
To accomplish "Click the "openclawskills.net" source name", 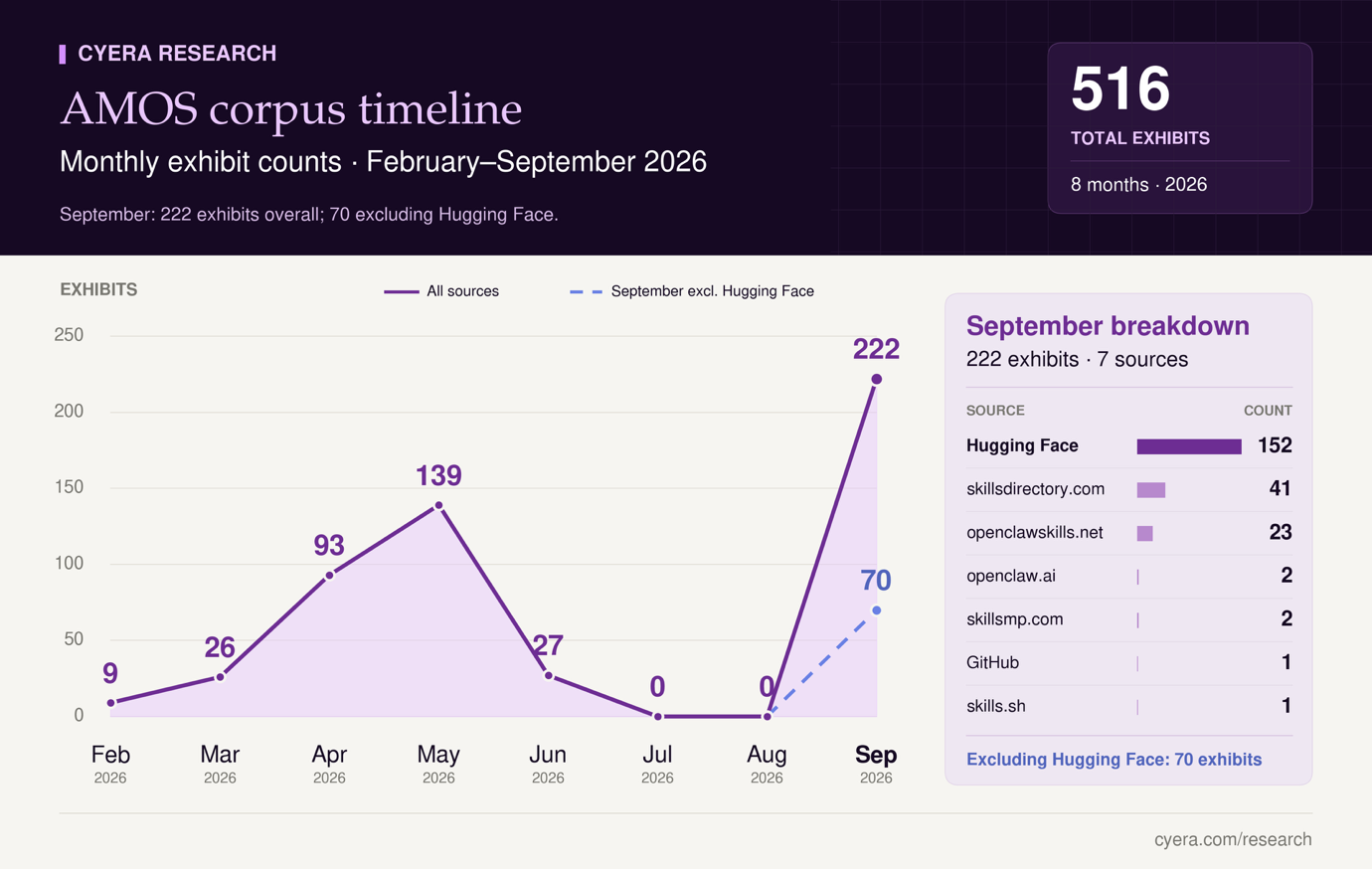I will [1034, 533].
